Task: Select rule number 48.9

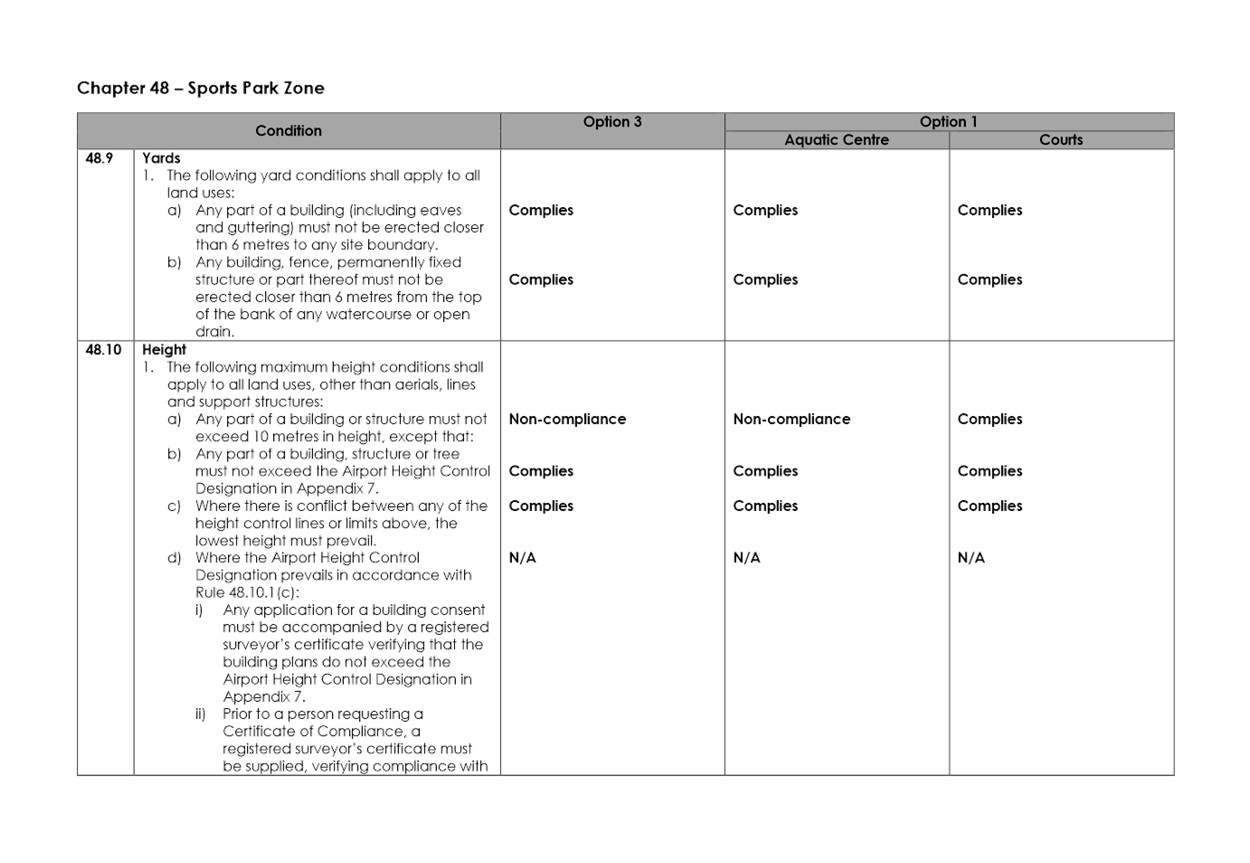Action: [98, 158]
